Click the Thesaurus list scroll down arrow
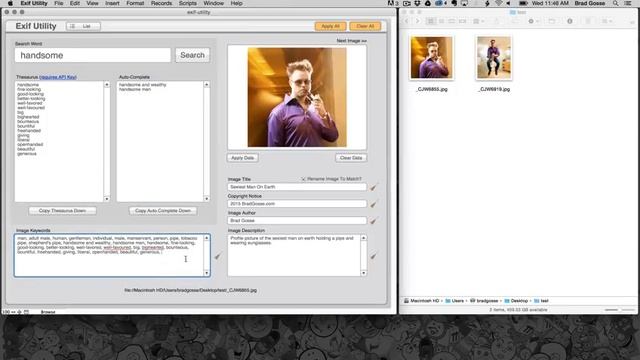 [107, 199]
